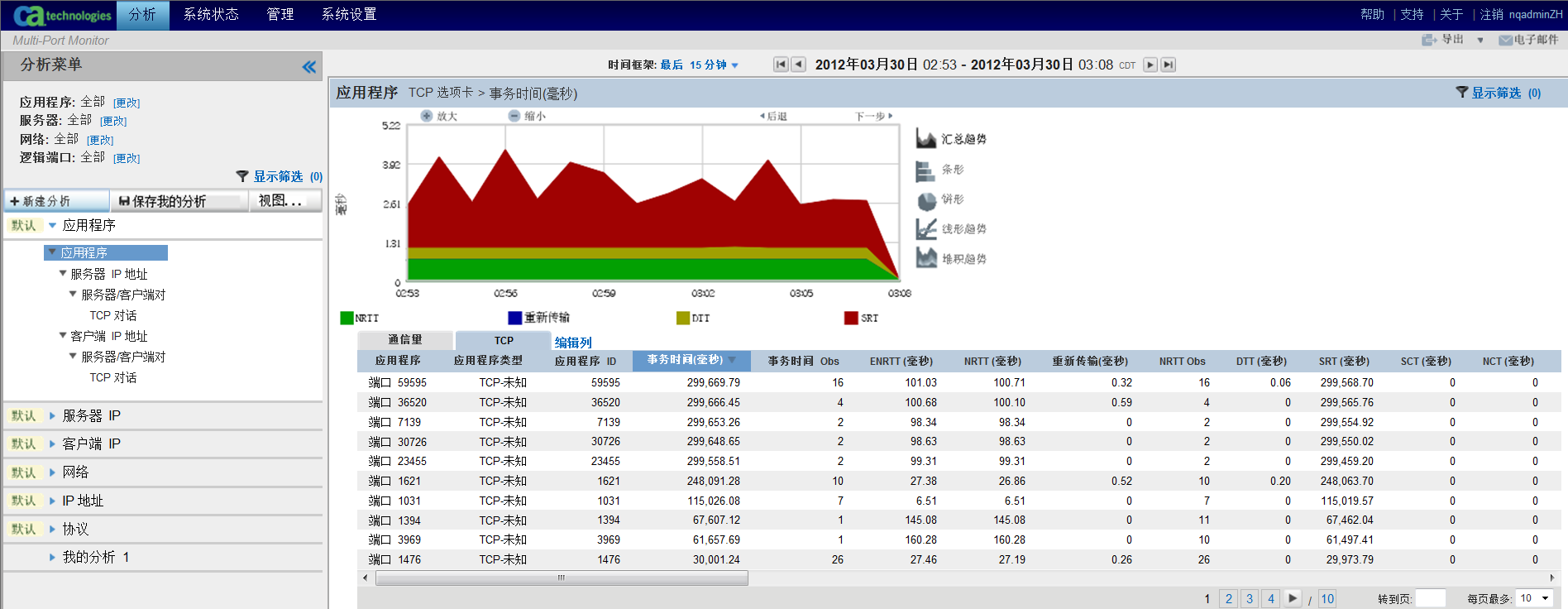Expand the 服务器 IP tree section
Viewport: 1568px width, 609px height.
(x=52, y=416)
